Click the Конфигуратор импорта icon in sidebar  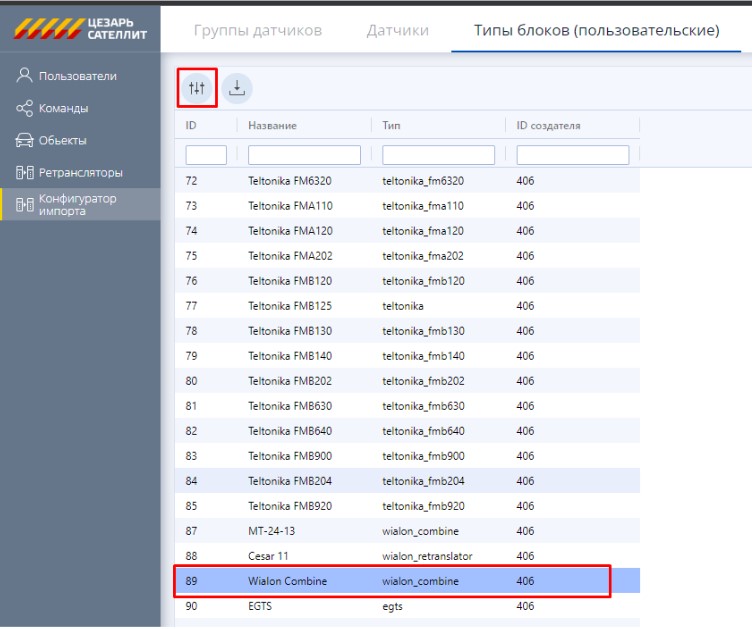point(24,205)
